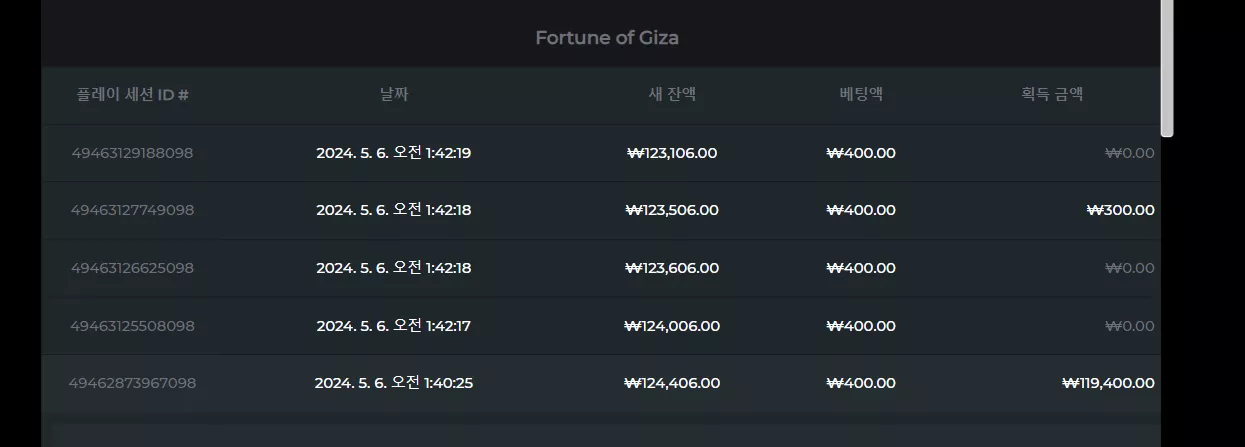Select the row dated 오전 1:42:17
The height and width of the screenshot is (447, 1245).
(x=600, y=326)
